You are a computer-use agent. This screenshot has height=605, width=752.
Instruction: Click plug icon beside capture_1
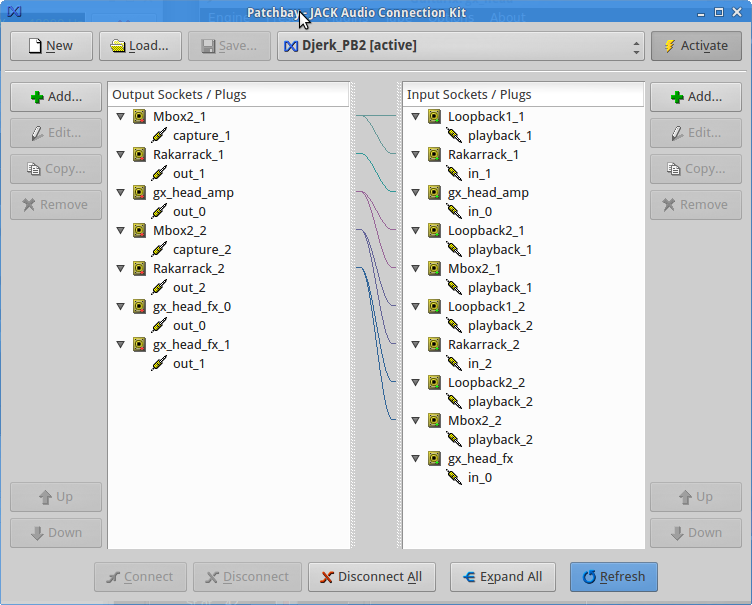(159, 135)
